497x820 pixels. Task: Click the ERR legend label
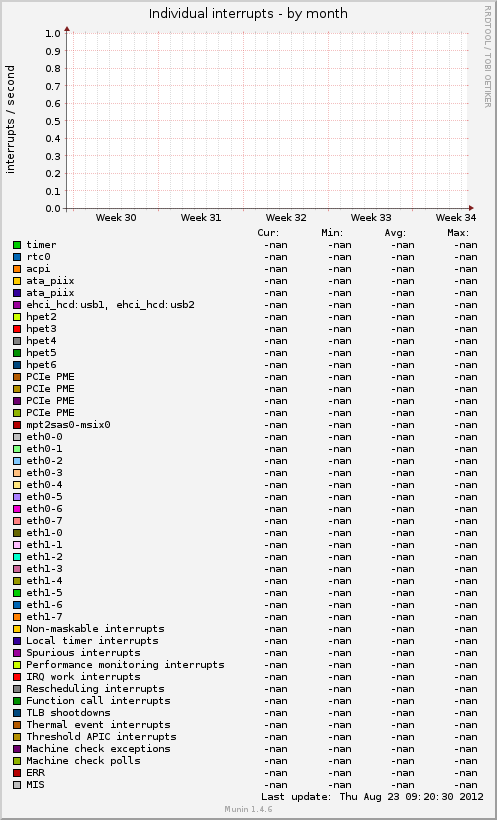tap(36, 773)
